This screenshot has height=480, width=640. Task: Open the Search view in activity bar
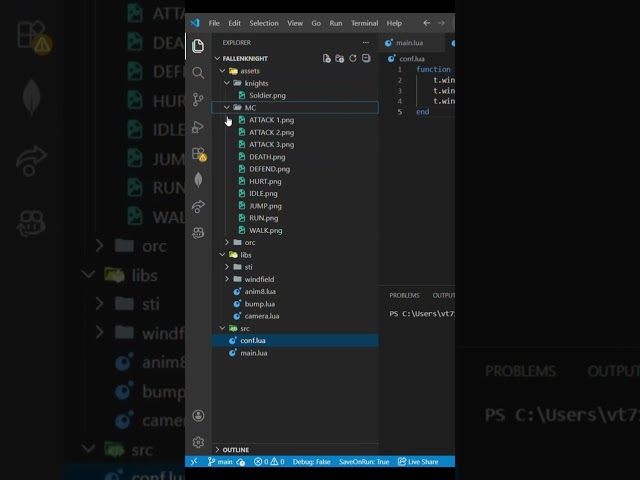(x=198, y=73)
